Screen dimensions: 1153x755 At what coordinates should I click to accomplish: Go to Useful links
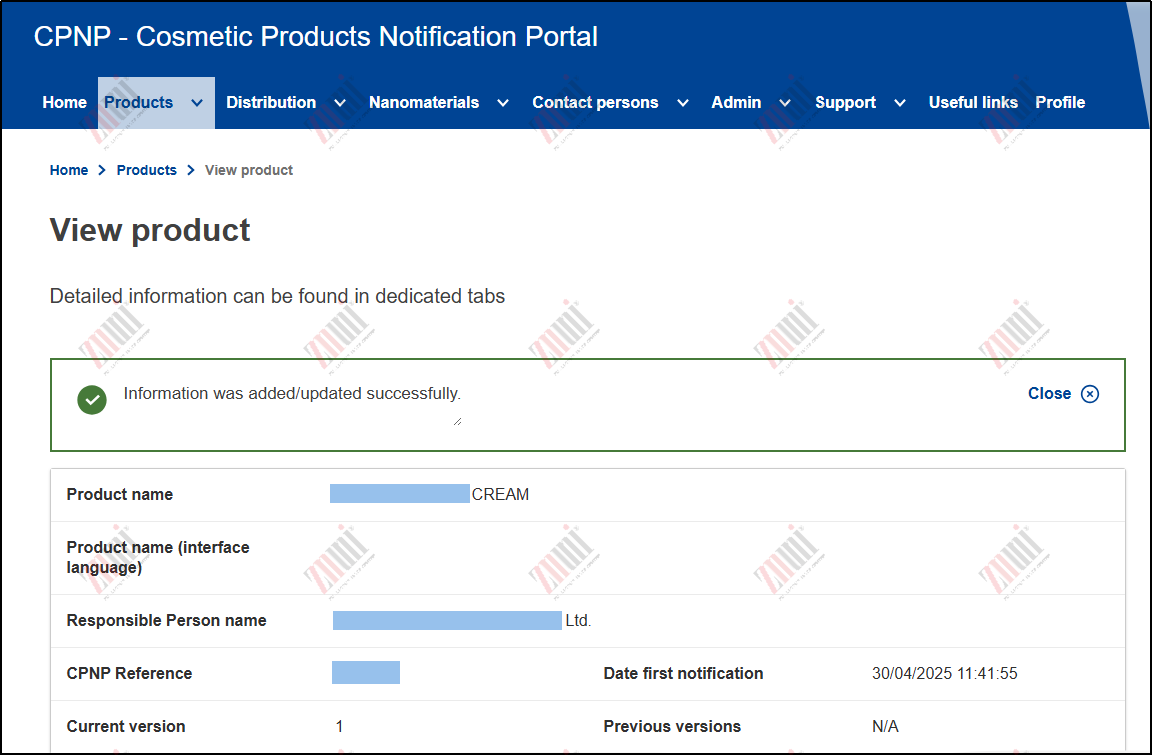973,102
